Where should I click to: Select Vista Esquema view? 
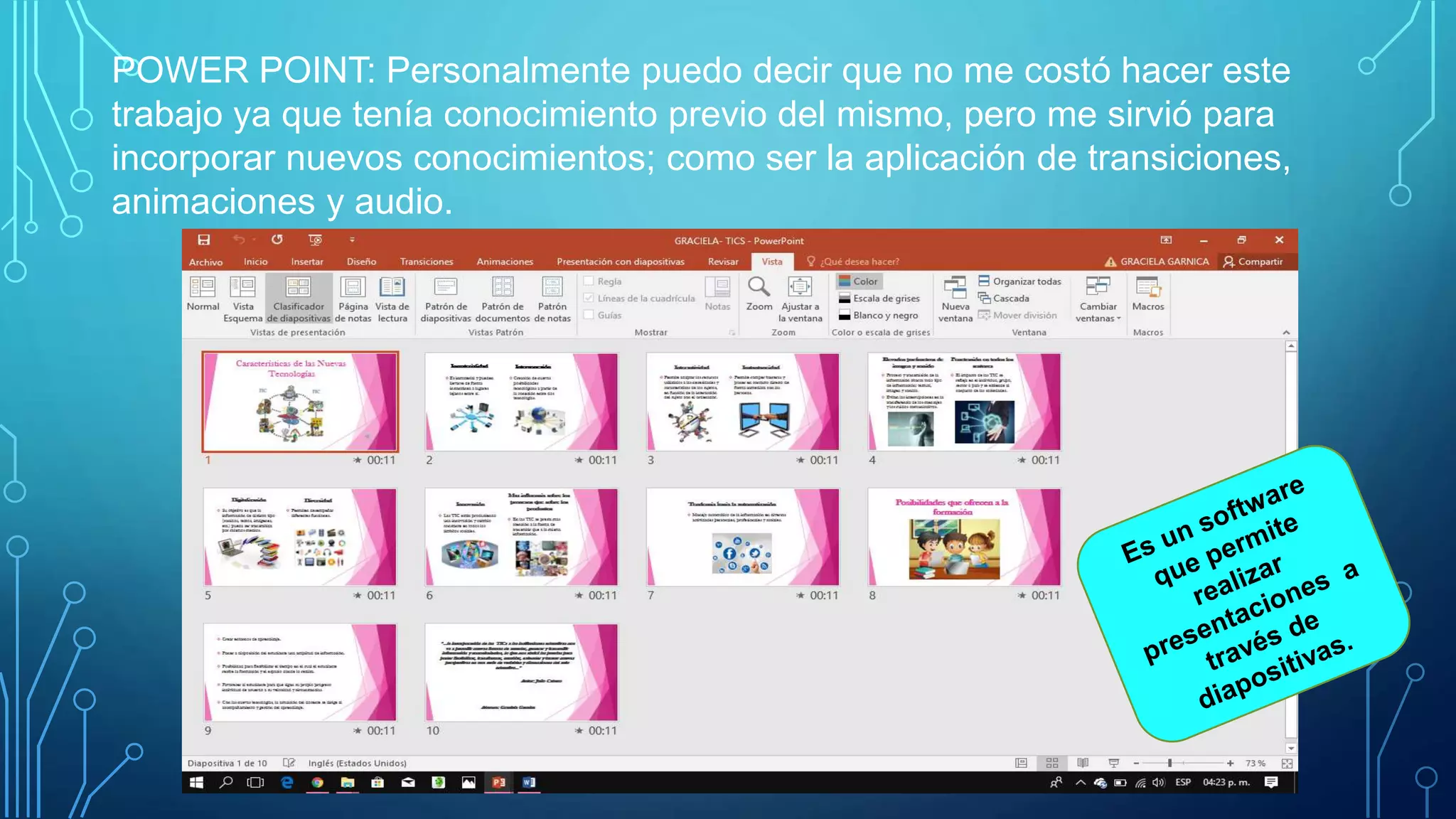tap(243, 299)
